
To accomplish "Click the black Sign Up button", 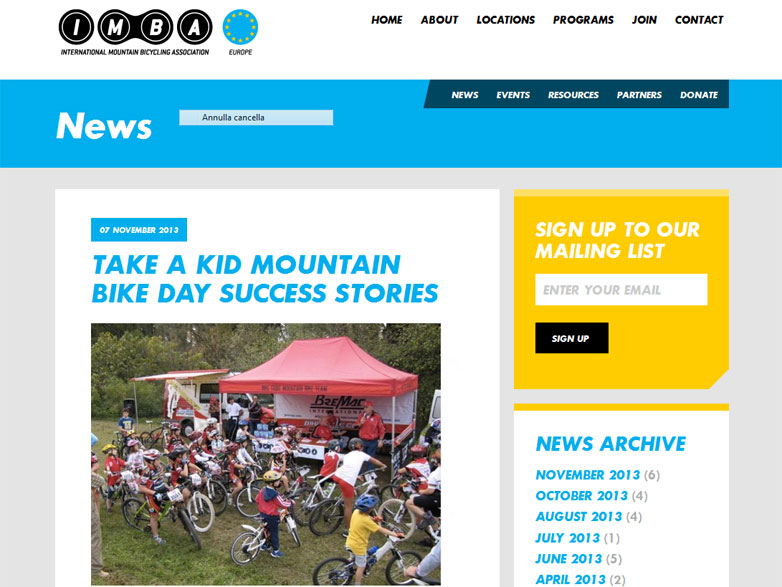I will [x=572, y=338].
